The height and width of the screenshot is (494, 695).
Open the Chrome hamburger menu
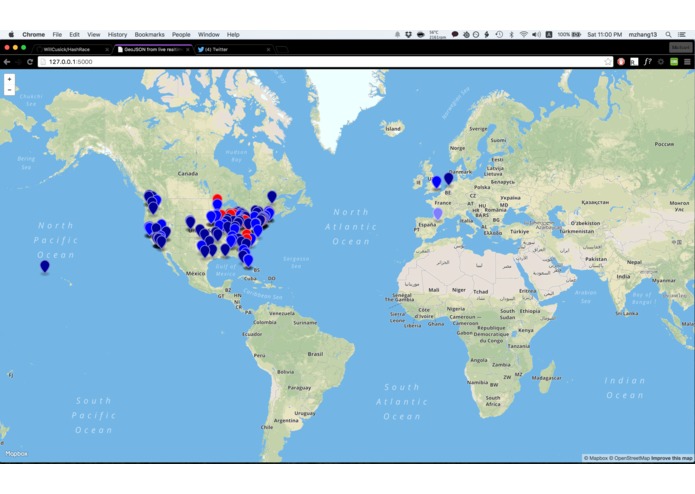[687, 62]
